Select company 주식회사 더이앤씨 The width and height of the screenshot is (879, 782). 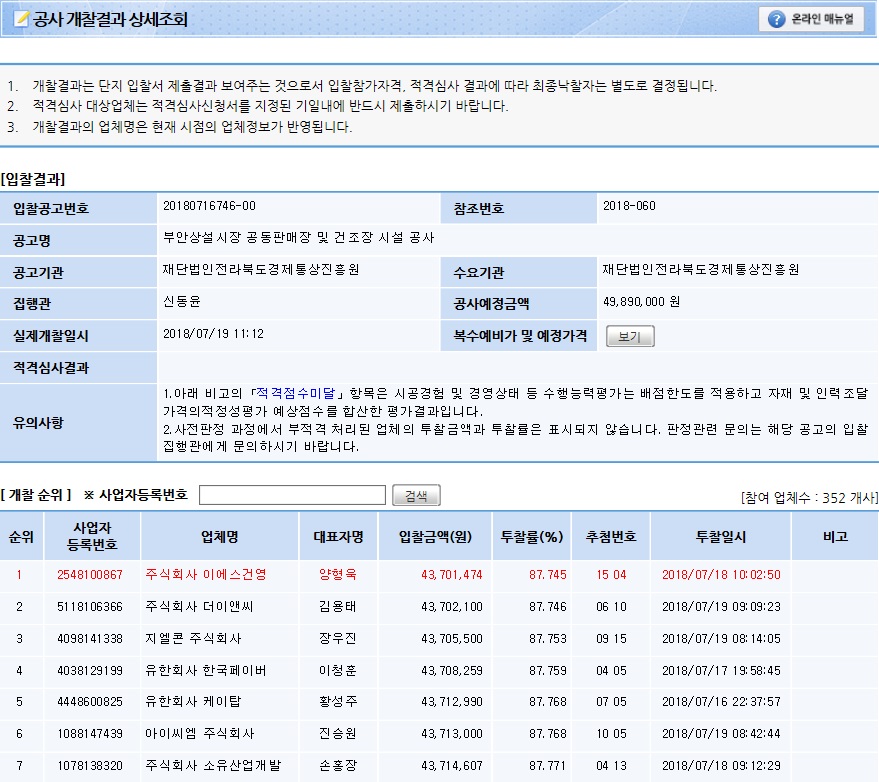[206, 606]
